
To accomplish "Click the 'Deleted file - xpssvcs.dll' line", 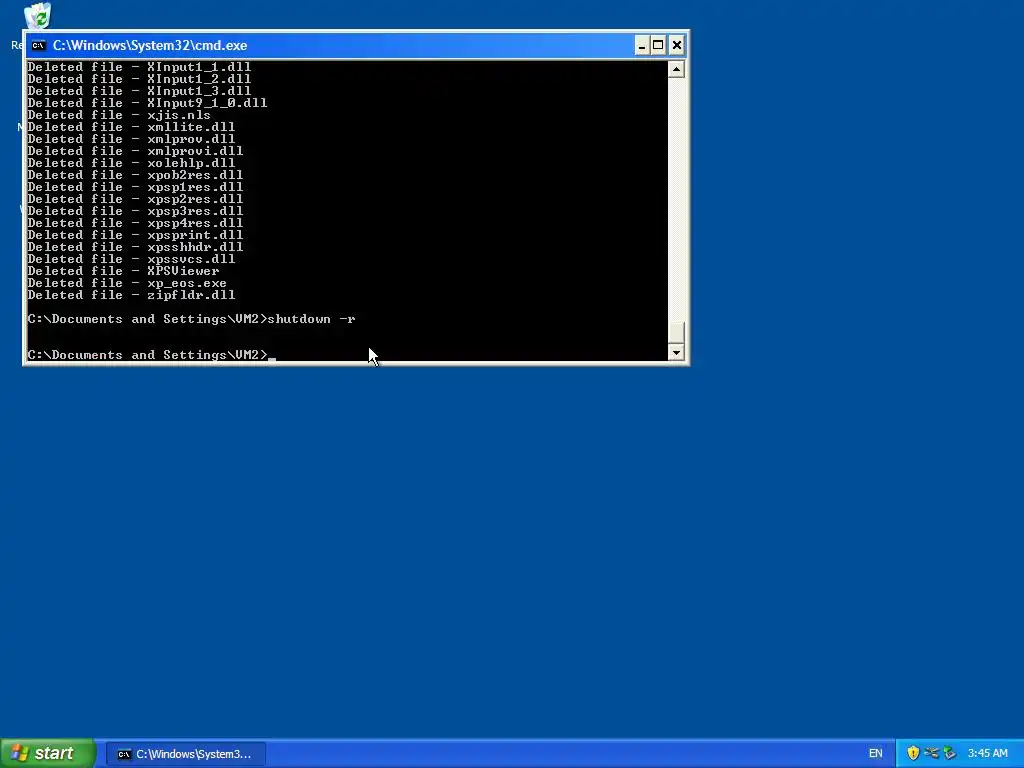I will click(131, 259).
